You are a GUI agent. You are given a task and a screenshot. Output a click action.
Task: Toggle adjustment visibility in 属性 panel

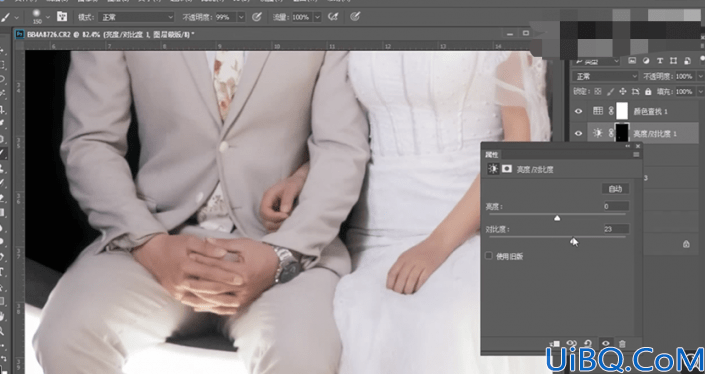point(606,344)
